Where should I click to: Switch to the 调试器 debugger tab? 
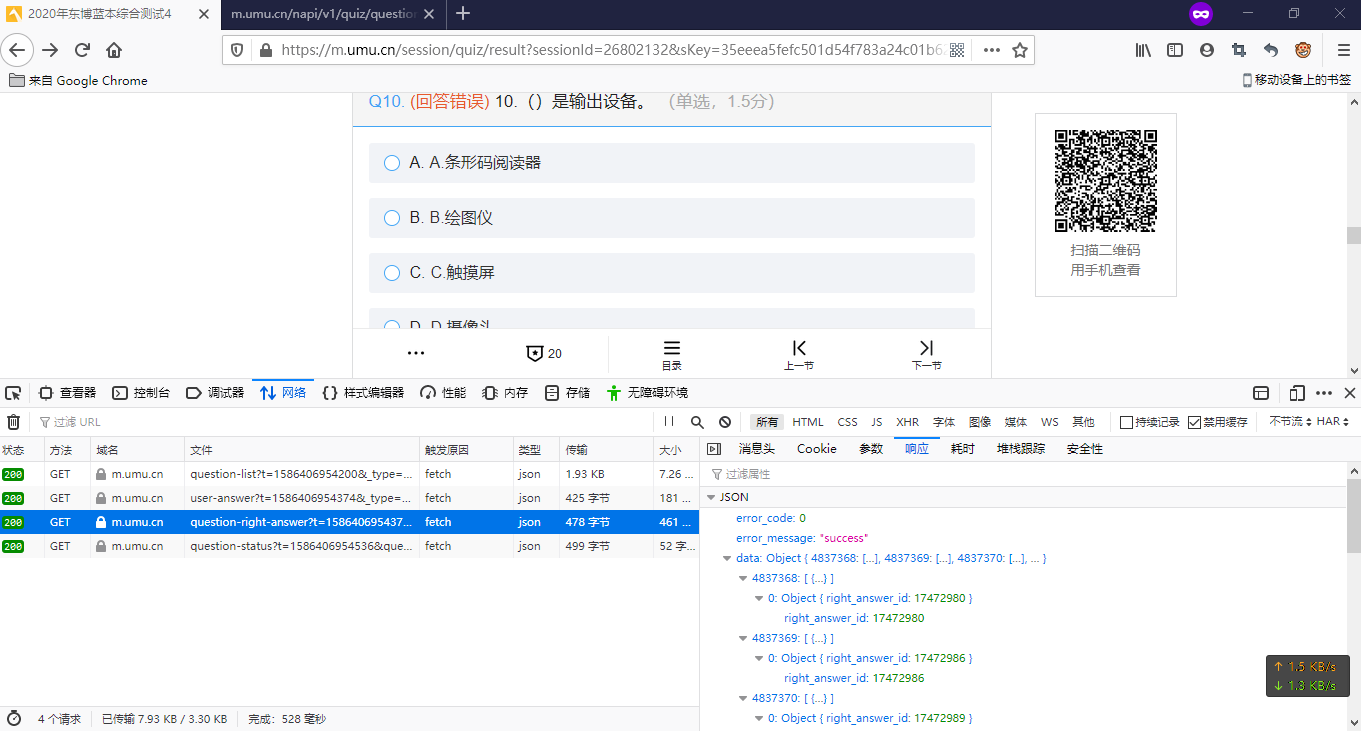tap(215, 393)
